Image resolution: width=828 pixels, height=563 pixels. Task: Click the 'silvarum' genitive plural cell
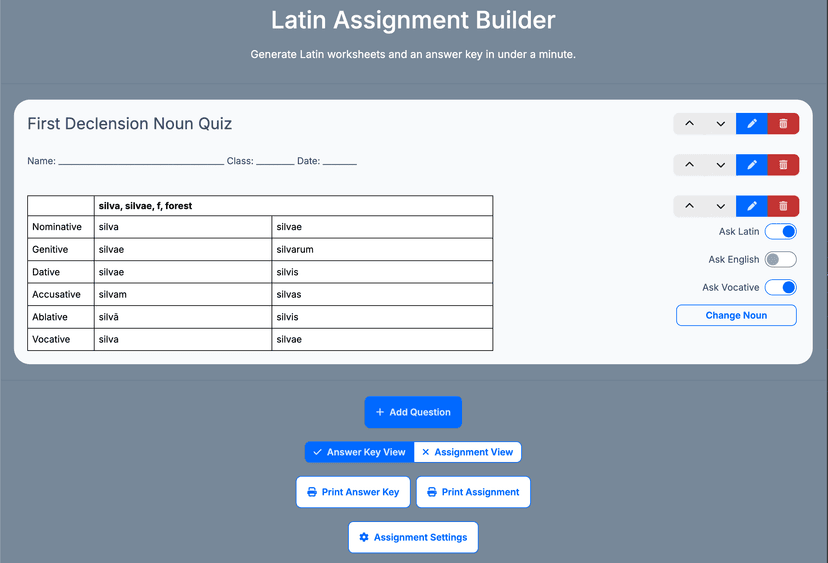(x=382, y=249)
